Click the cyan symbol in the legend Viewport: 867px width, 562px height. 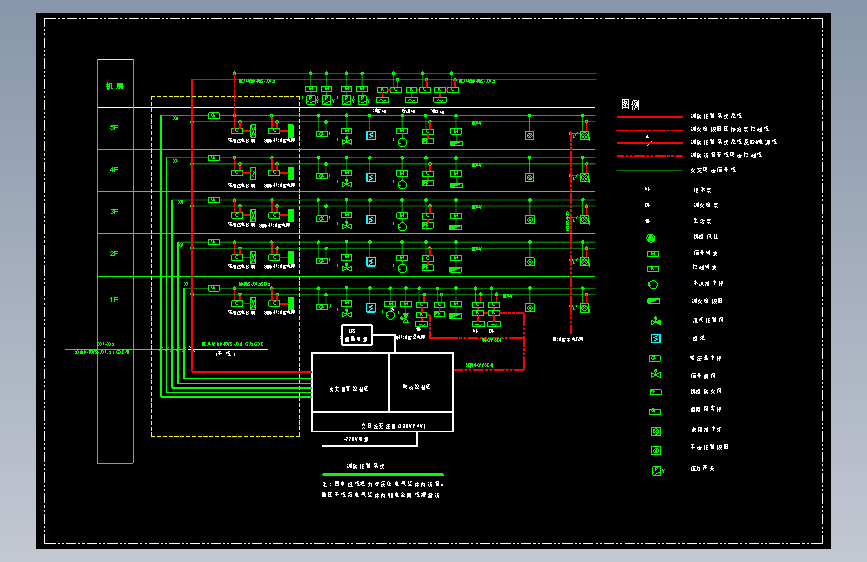[x=656, y=339]
